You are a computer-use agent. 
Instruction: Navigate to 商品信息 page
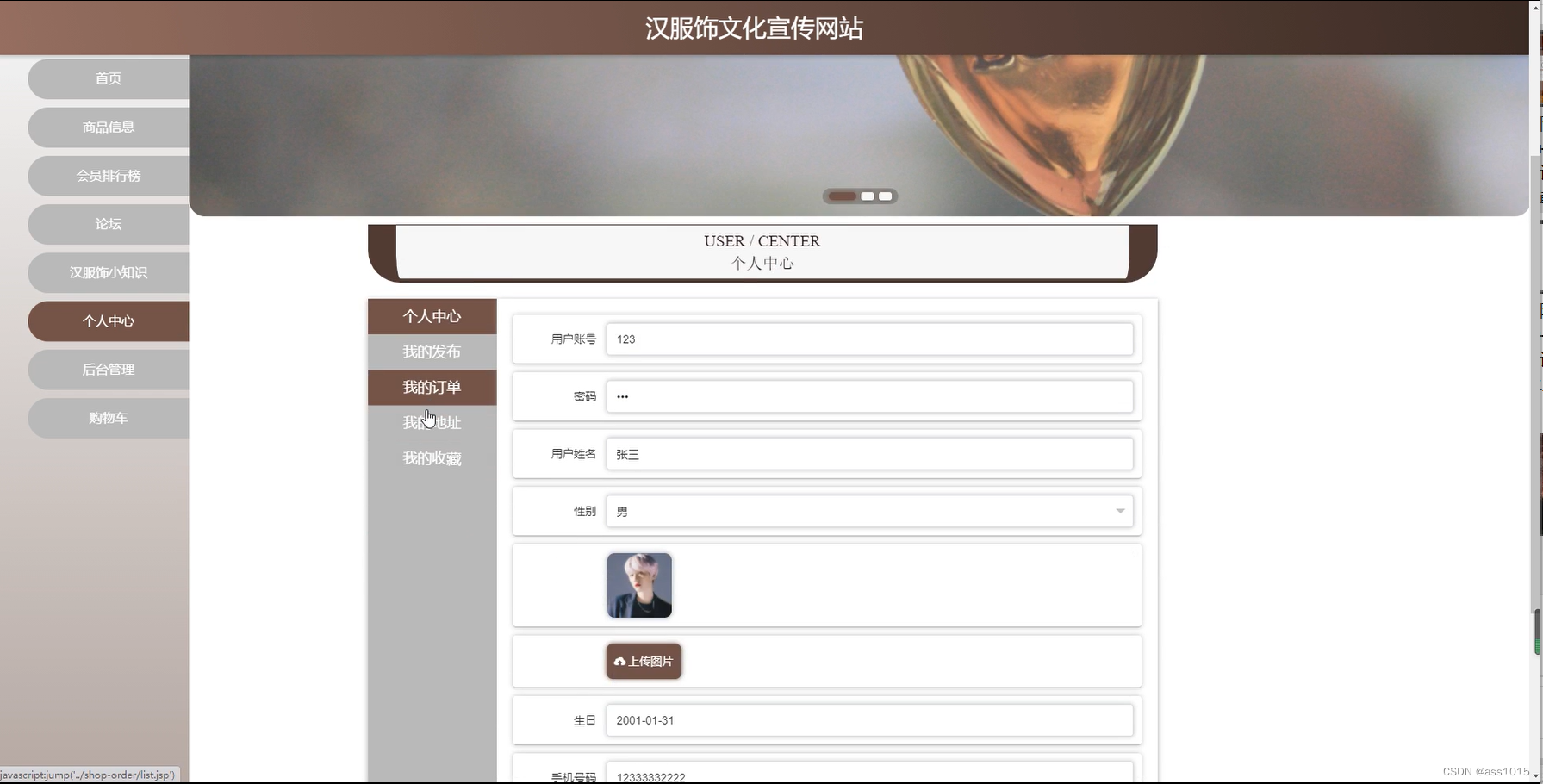tap(108, 127)
